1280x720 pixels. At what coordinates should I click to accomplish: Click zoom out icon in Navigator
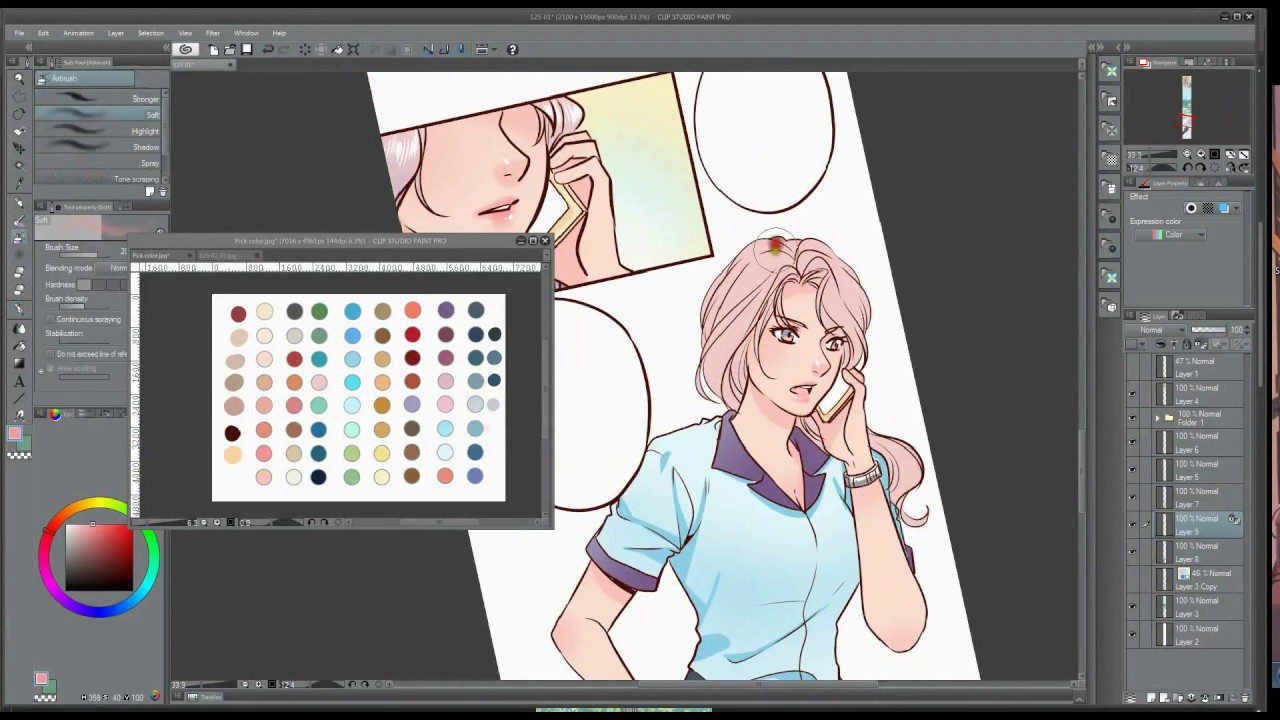pos(1187,154)
